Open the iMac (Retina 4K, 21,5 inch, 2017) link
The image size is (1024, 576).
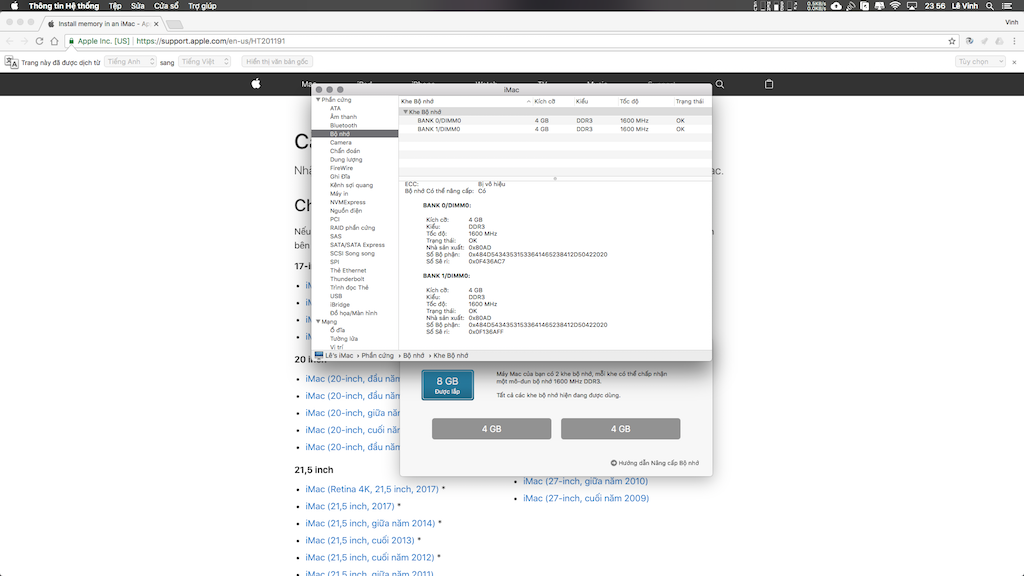pyautogui.click(x=372, y=489)
